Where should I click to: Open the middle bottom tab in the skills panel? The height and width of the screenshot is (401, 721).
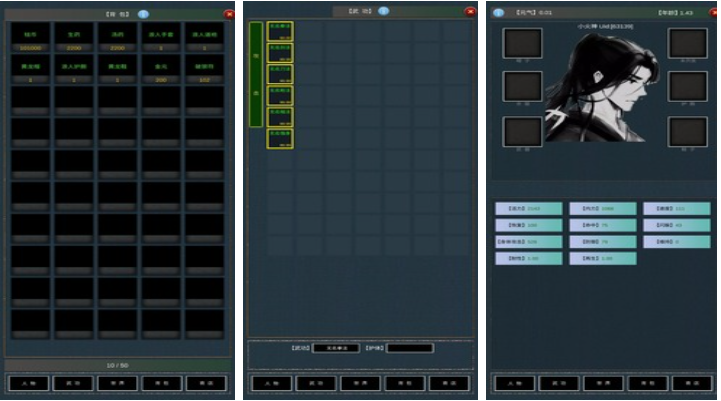pyautogui.click(x=360, y=383)
